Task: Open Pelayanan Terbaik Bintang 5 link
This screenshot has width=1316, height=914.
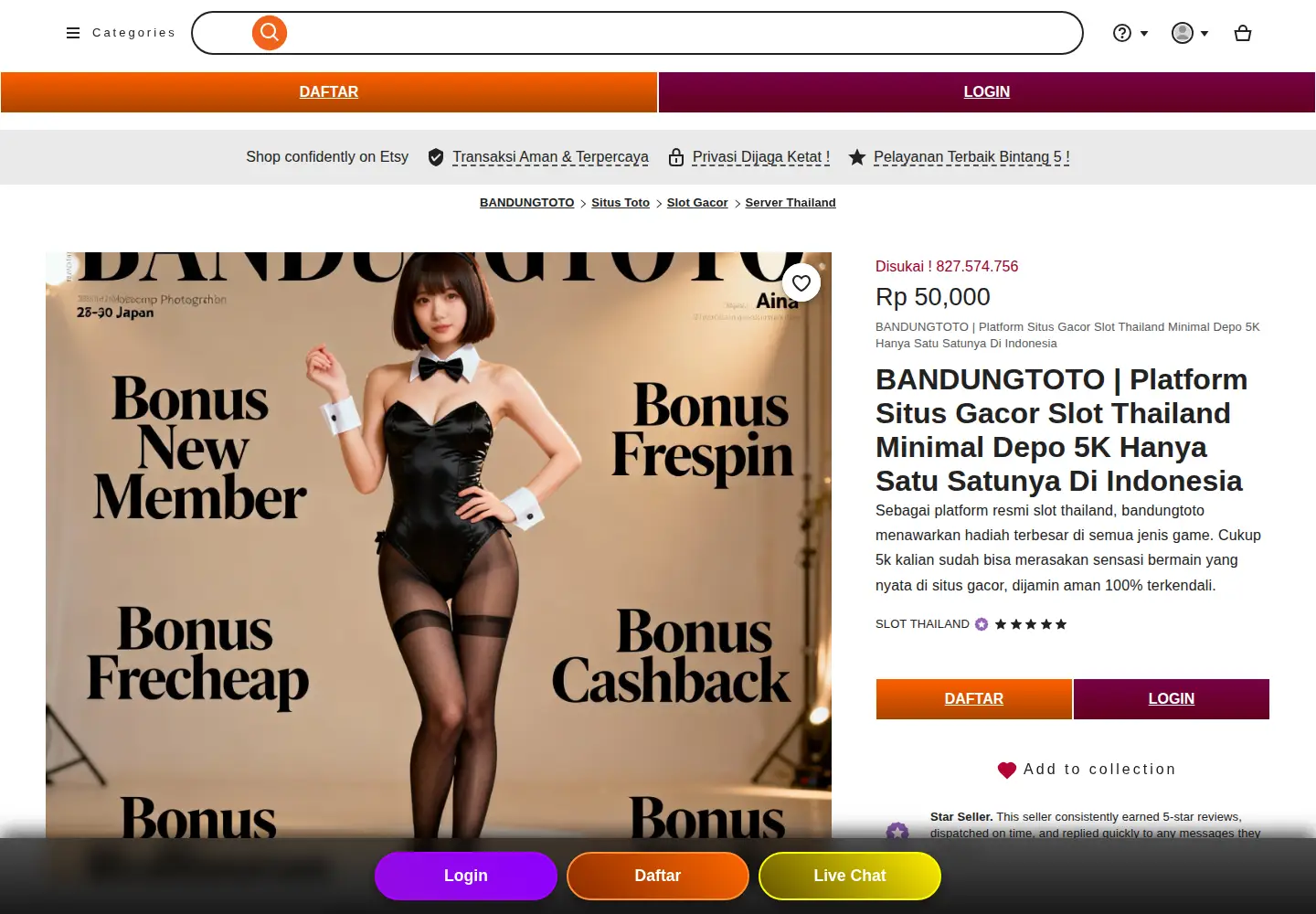Action: pyautogui.click(x=971, y=157)
